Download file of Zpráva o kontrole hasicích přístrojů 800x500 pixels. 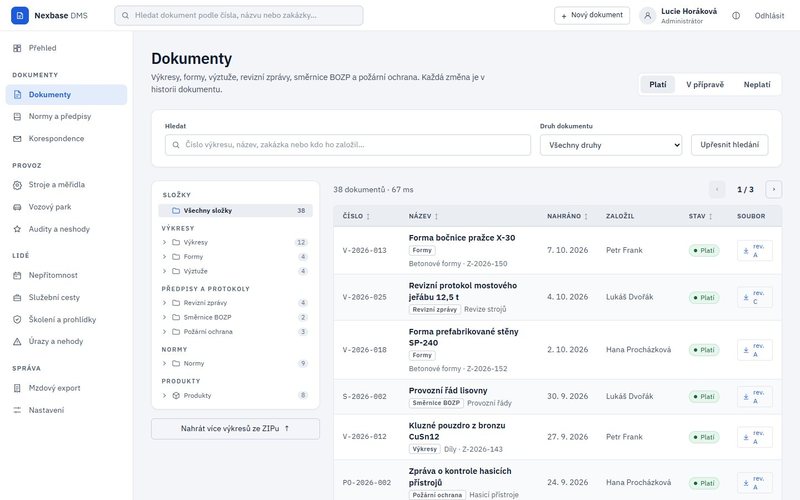pos(755,483)
